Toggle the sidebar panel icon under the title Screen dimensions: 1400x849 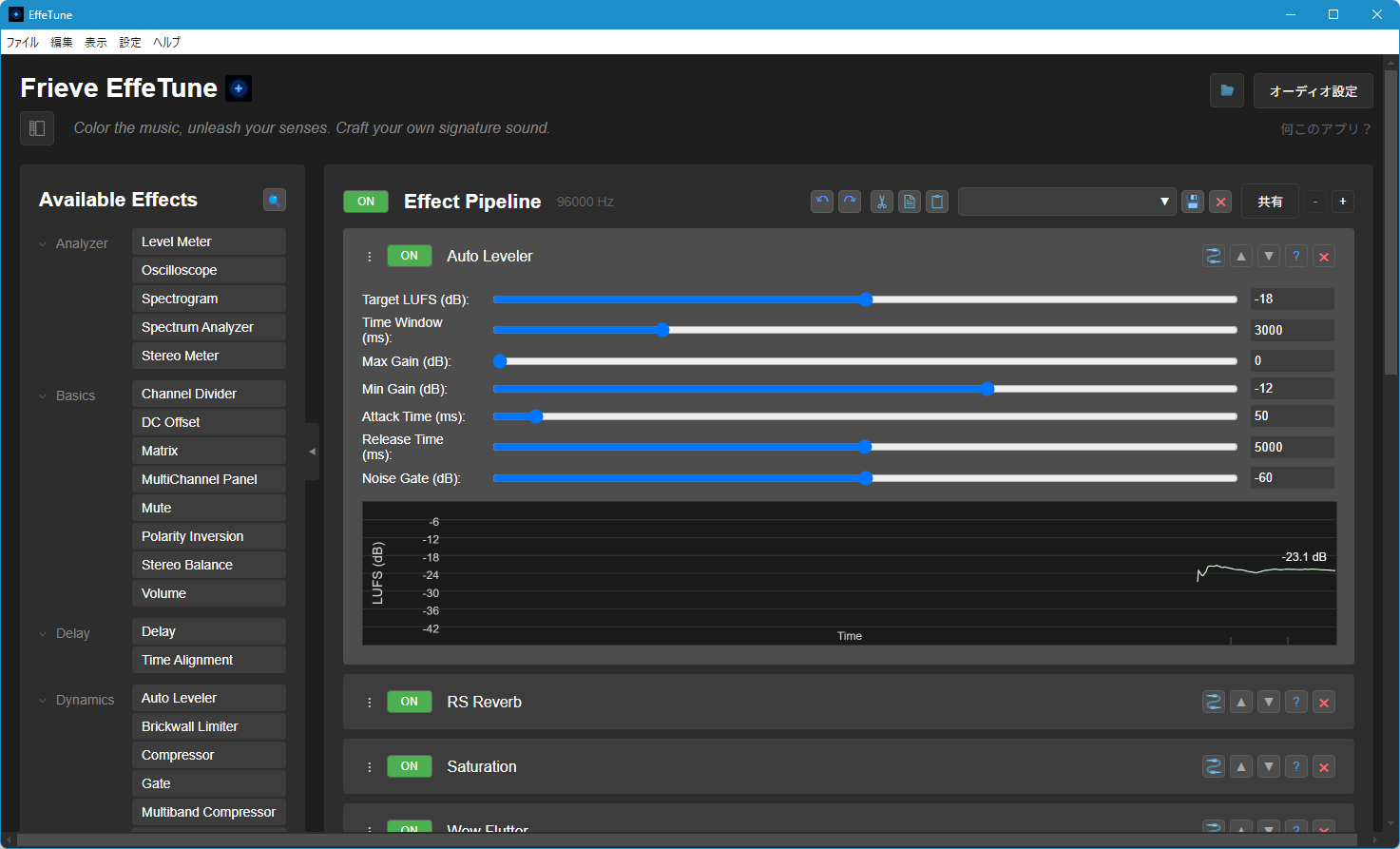(x=37, y=128)
